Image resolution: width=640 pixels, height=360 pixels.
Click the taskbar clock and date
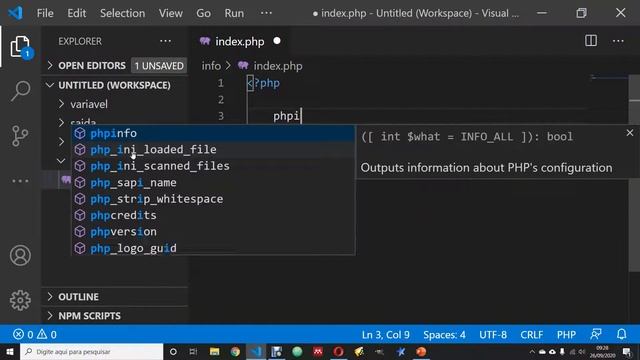pos(602,351)
